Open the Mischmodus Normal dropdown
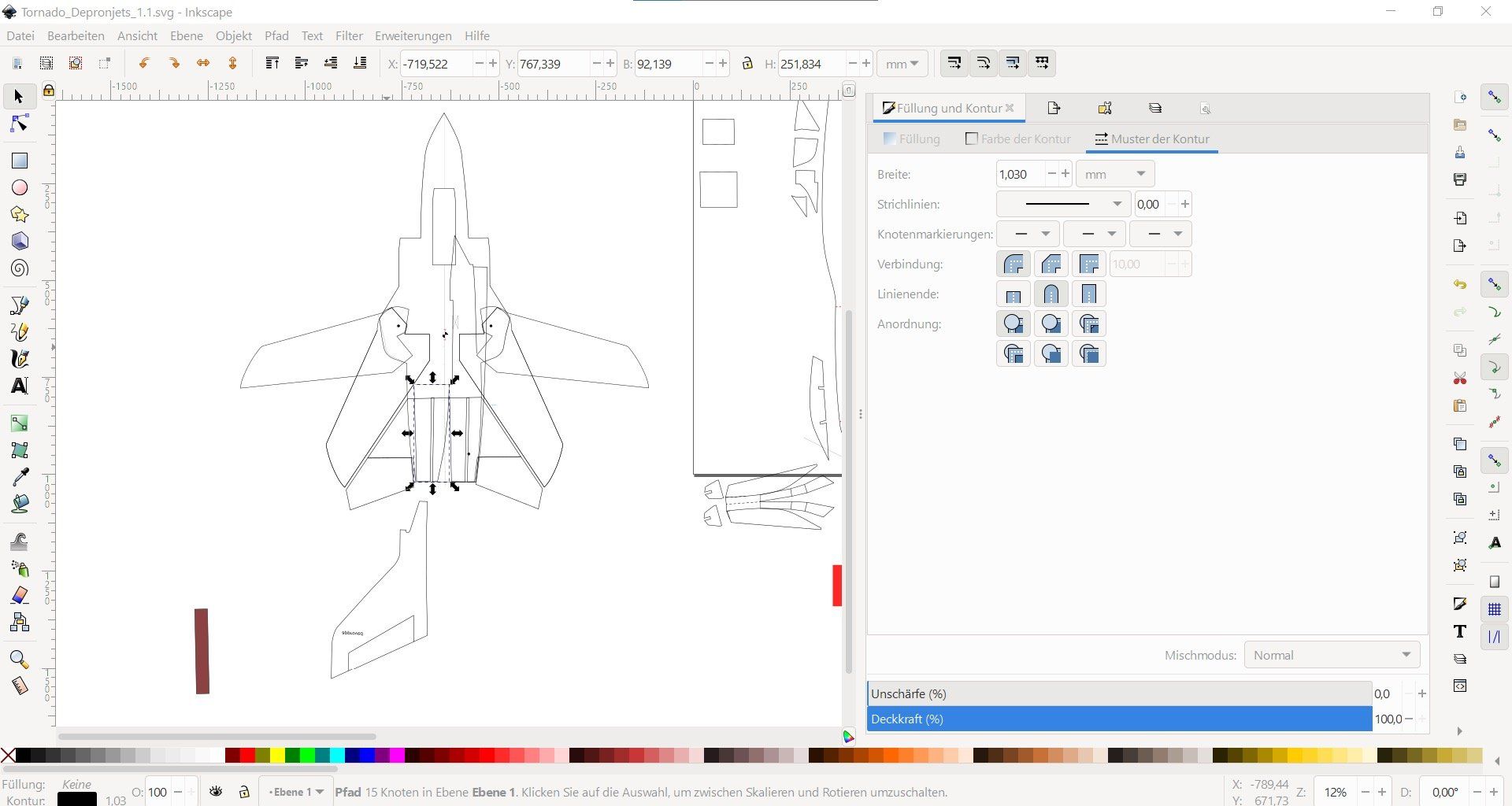The height and width of the screenshot is (806, 1512). (x=1332, y=655)
